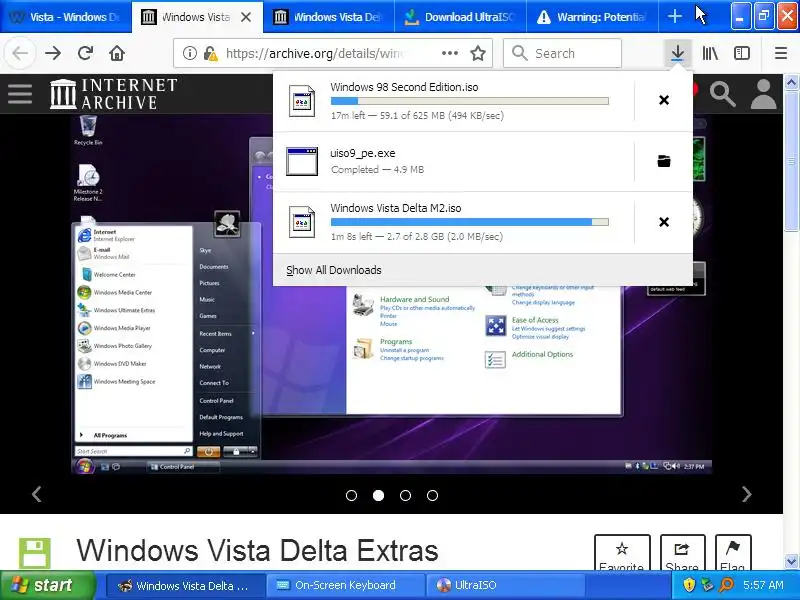Viewport: 800px width, 600px height.
Task: Select the second carousel dot
Action: pos(379,495)
